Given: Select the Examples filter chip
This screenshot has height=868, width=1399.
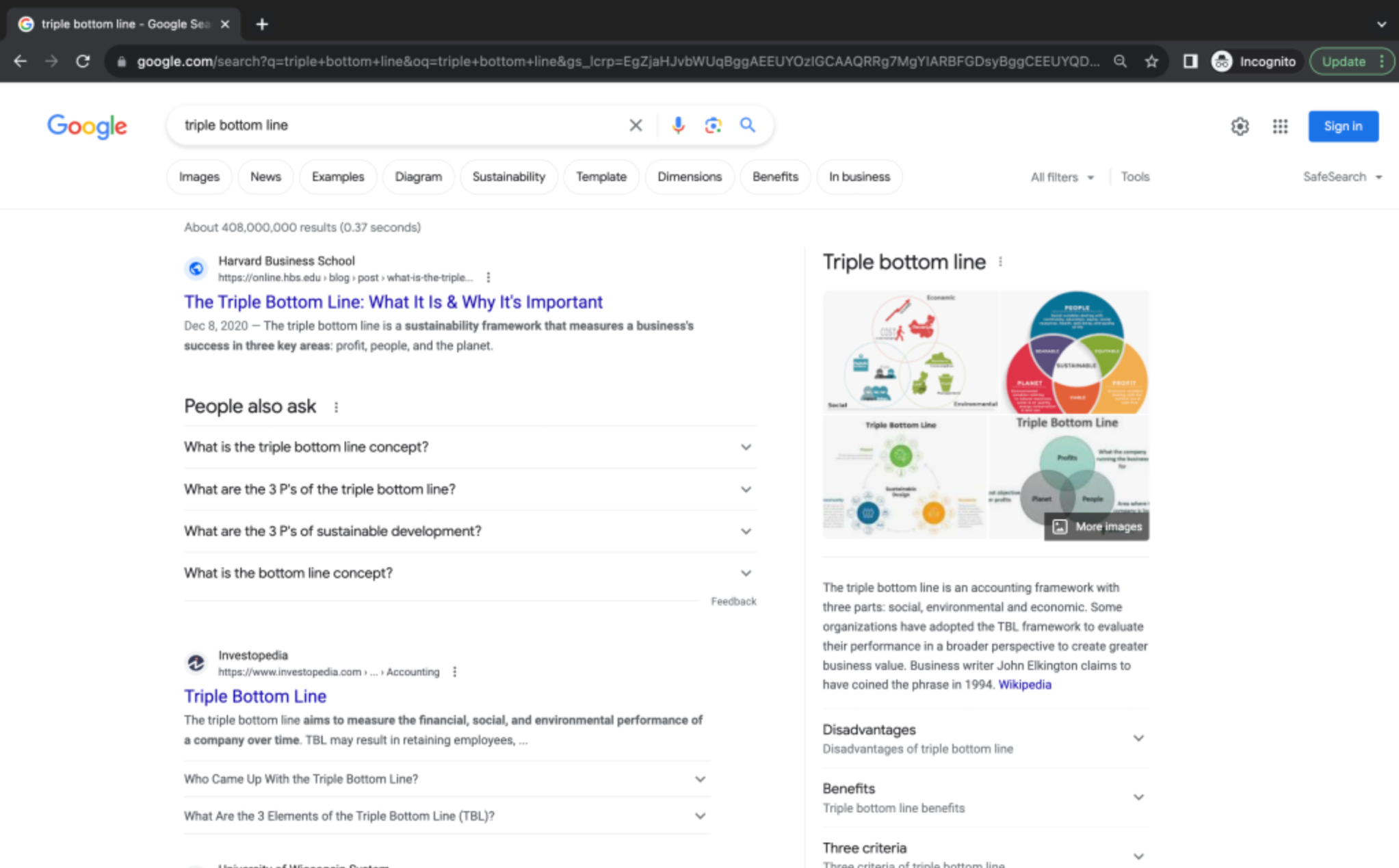Looking at the screenshot, I should [338, 177].
